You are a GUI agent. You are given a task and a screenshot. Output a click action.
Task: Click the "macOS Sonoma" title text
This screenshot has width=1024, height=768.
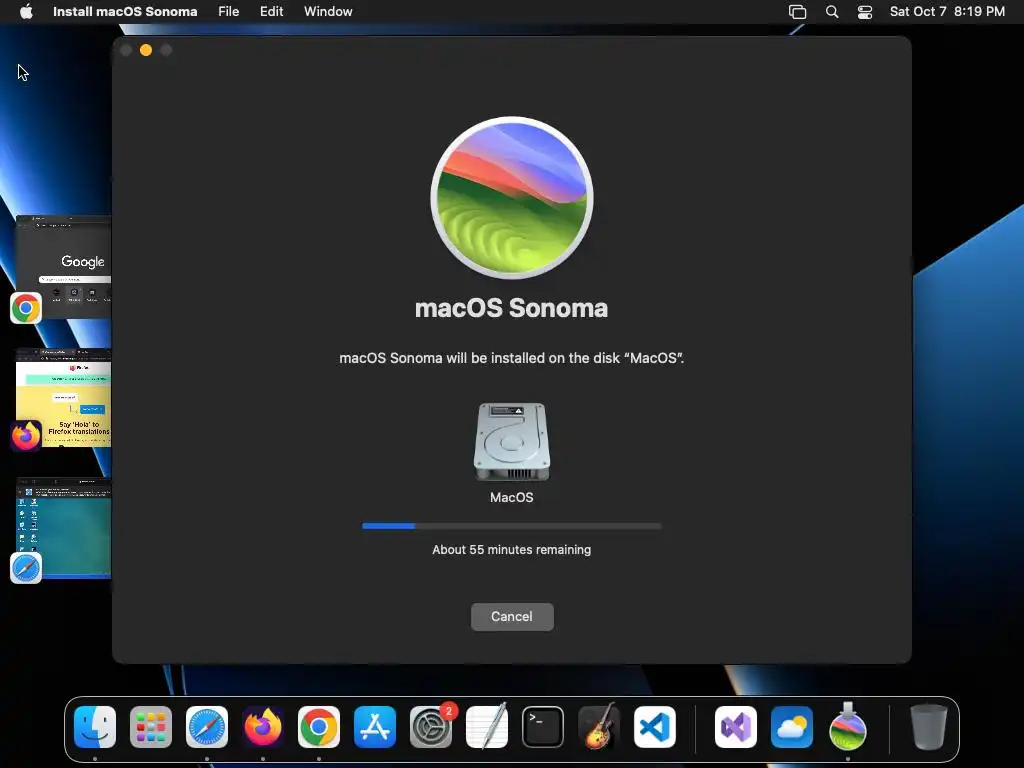tap(511, 308)
